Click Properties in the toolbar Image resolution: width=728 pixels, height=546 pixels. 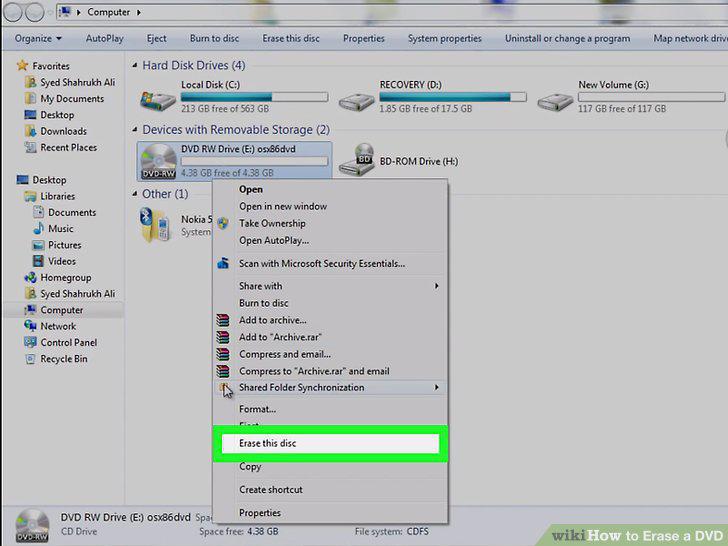pos(364,39)
